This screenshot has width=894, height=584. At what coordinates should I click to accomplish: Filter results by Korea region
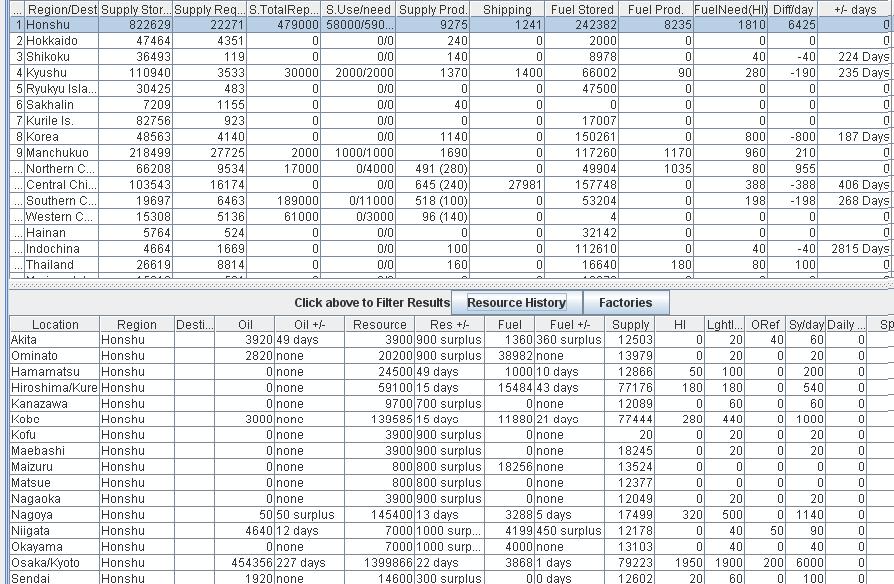tap(450, 136)
